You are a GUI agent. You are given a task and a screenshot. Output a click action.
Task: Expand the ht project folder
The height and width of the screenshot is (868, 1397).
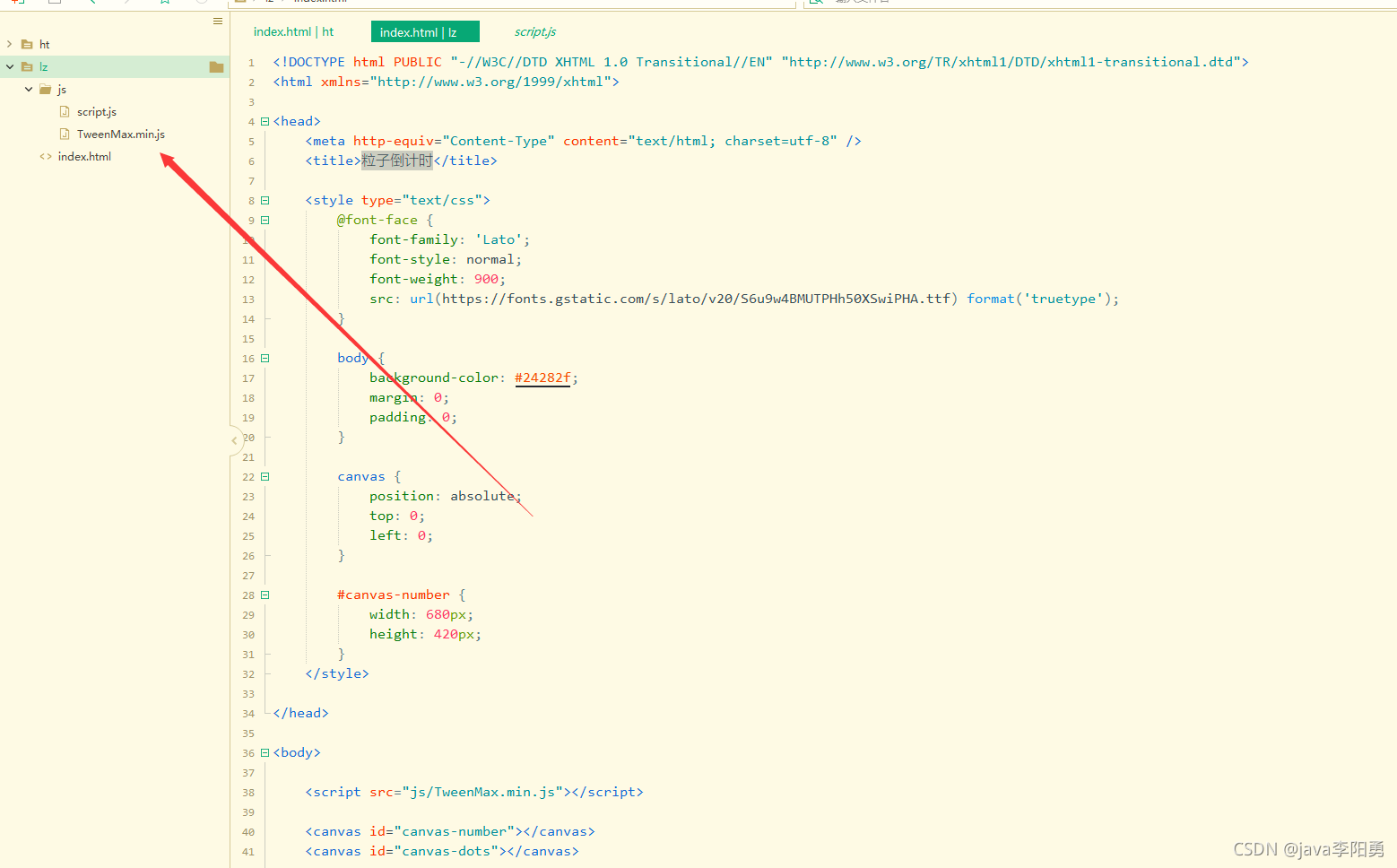(10, 44)
